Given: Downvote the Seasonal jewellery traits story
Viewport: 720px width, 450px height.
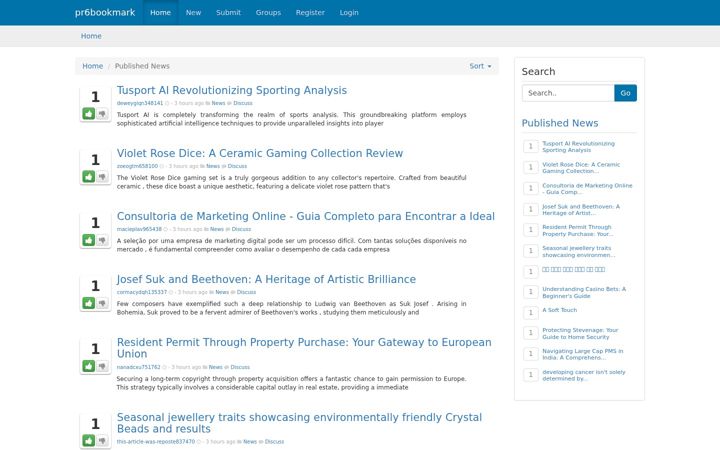Looking at the screenshot, I should (102, 440).
